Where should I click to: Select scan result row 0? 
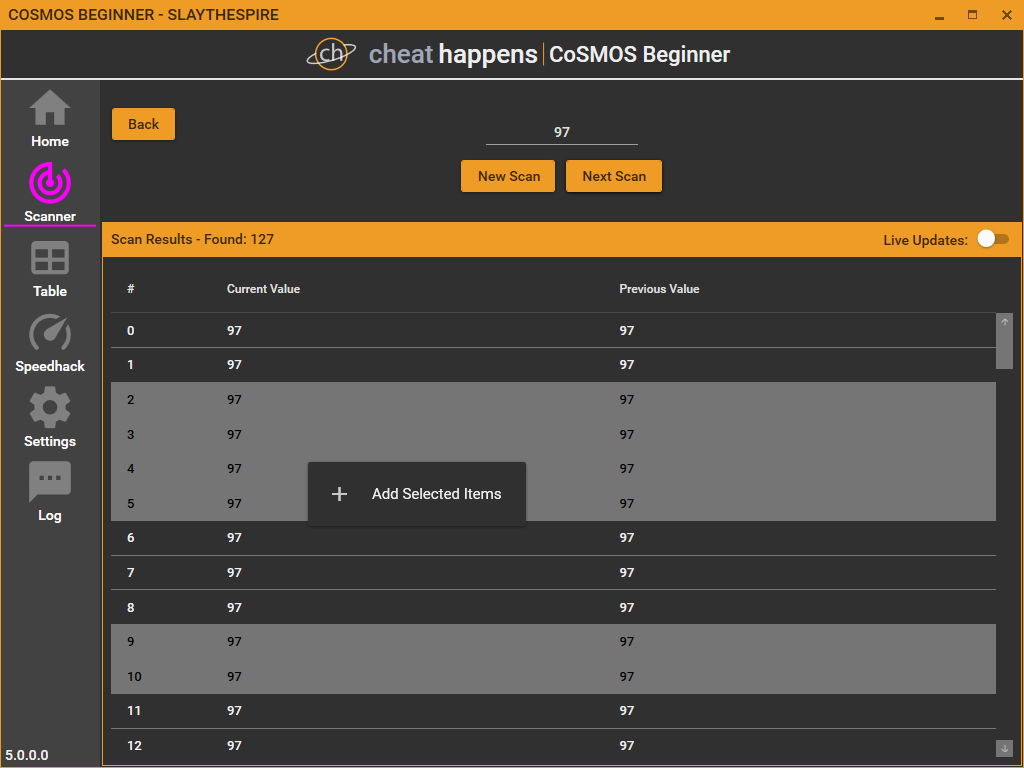[400, 330]
